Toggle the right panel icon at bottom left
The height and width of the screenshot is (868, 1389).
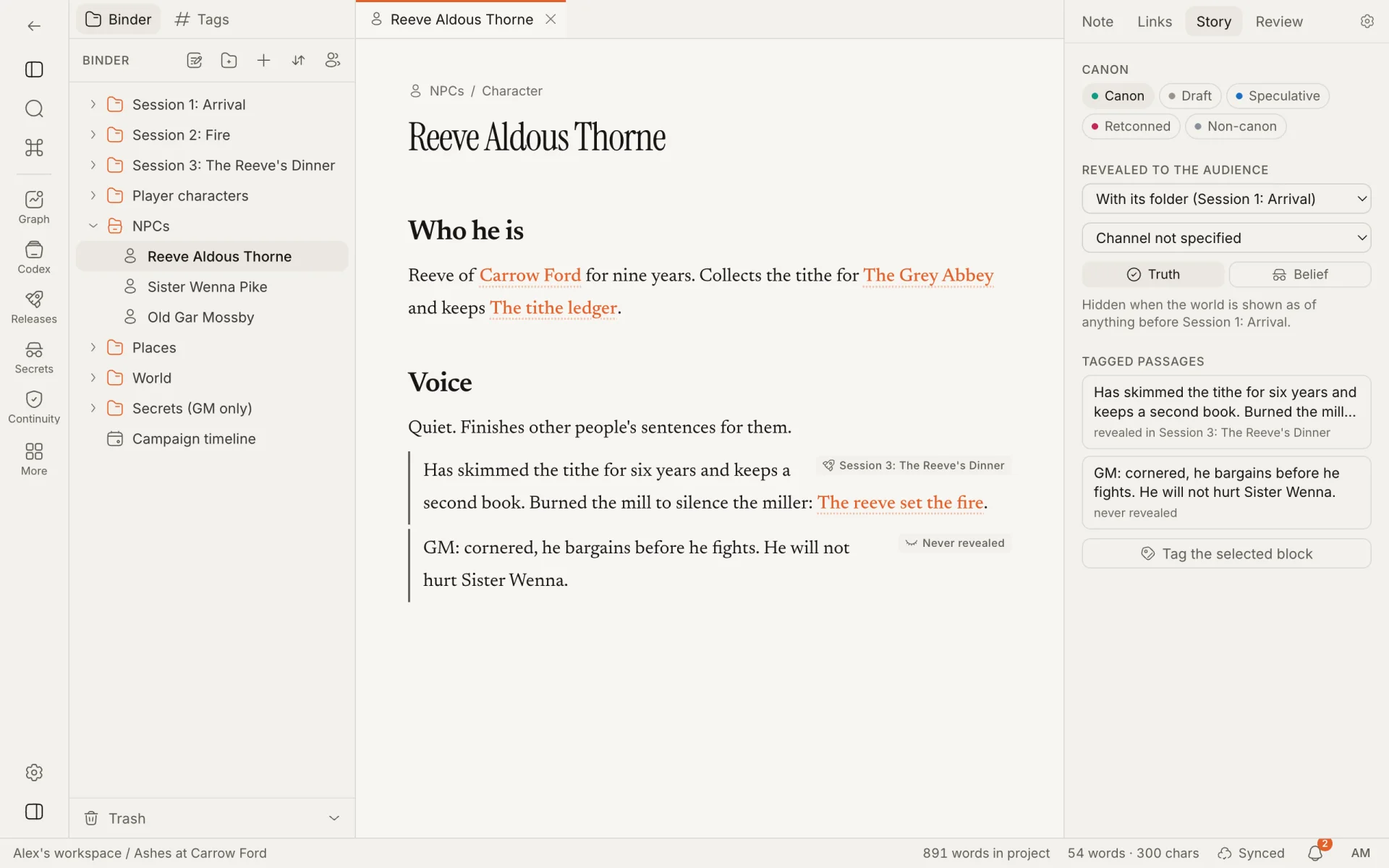[34, 812]
